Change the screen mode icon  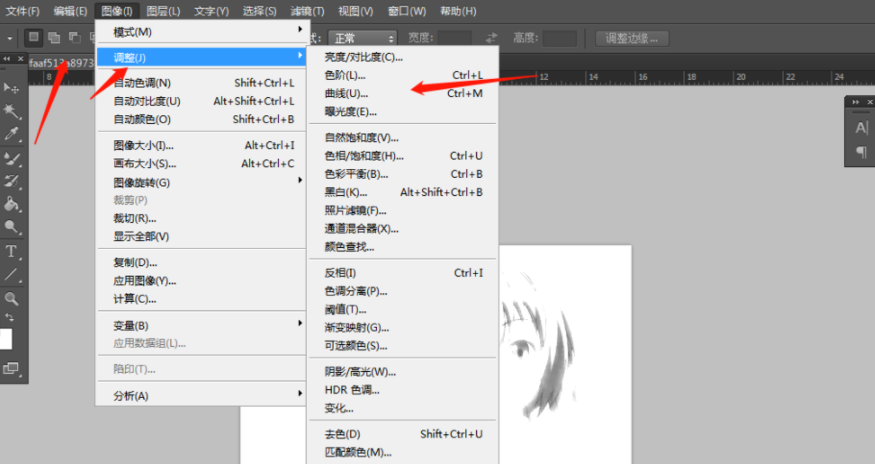click(11, 368)
